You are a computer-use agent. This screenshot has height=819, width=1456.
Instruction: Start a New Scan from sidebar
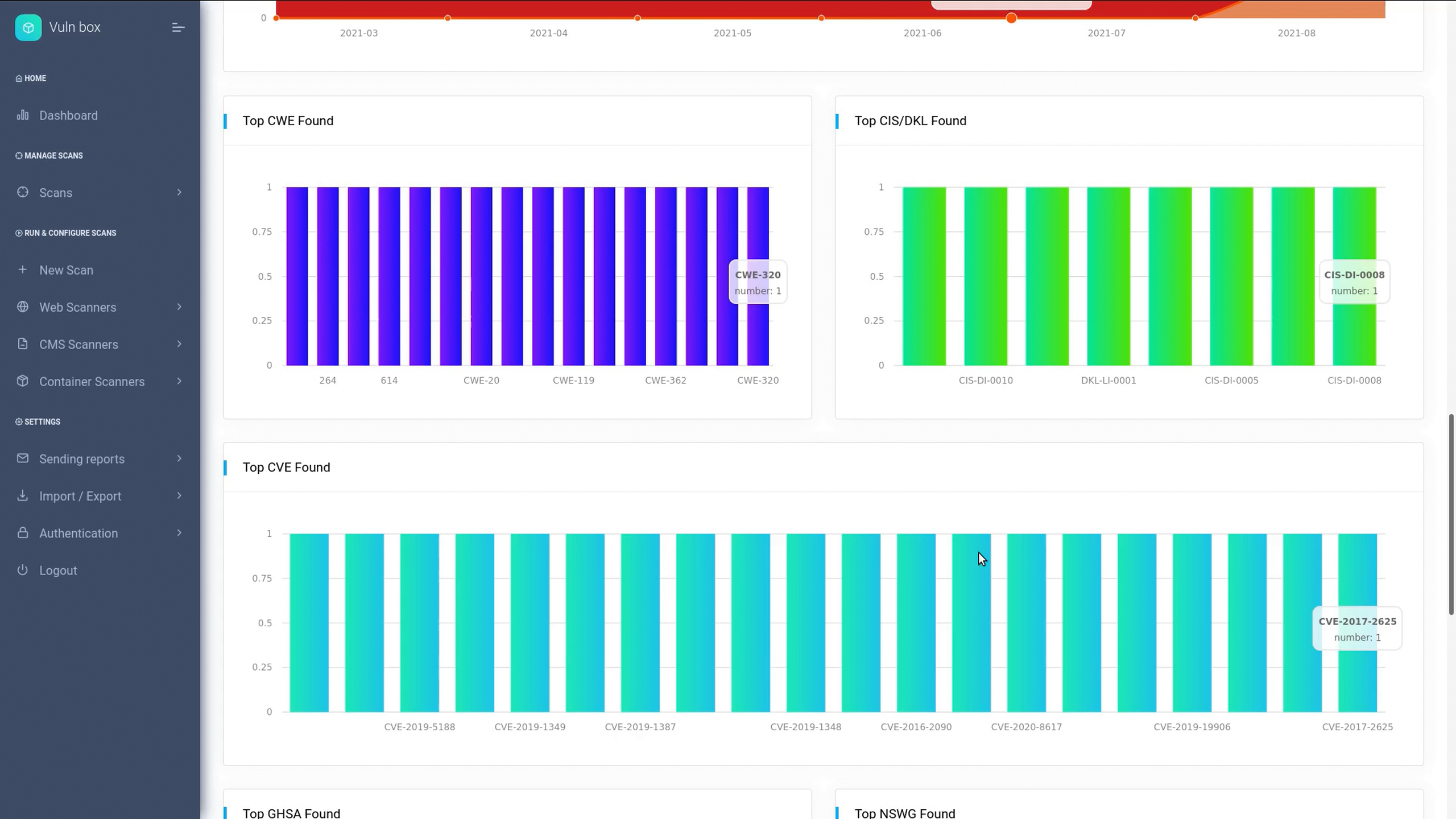[100, 270]
